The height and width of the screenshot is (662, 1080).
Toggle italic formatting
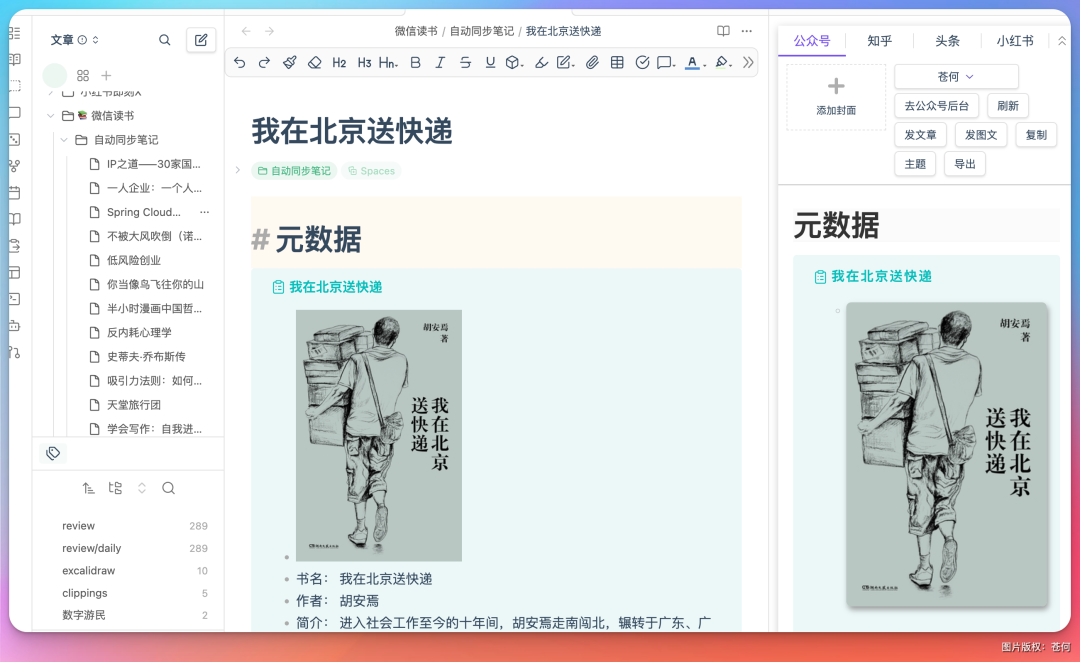(x=440, y=62)
